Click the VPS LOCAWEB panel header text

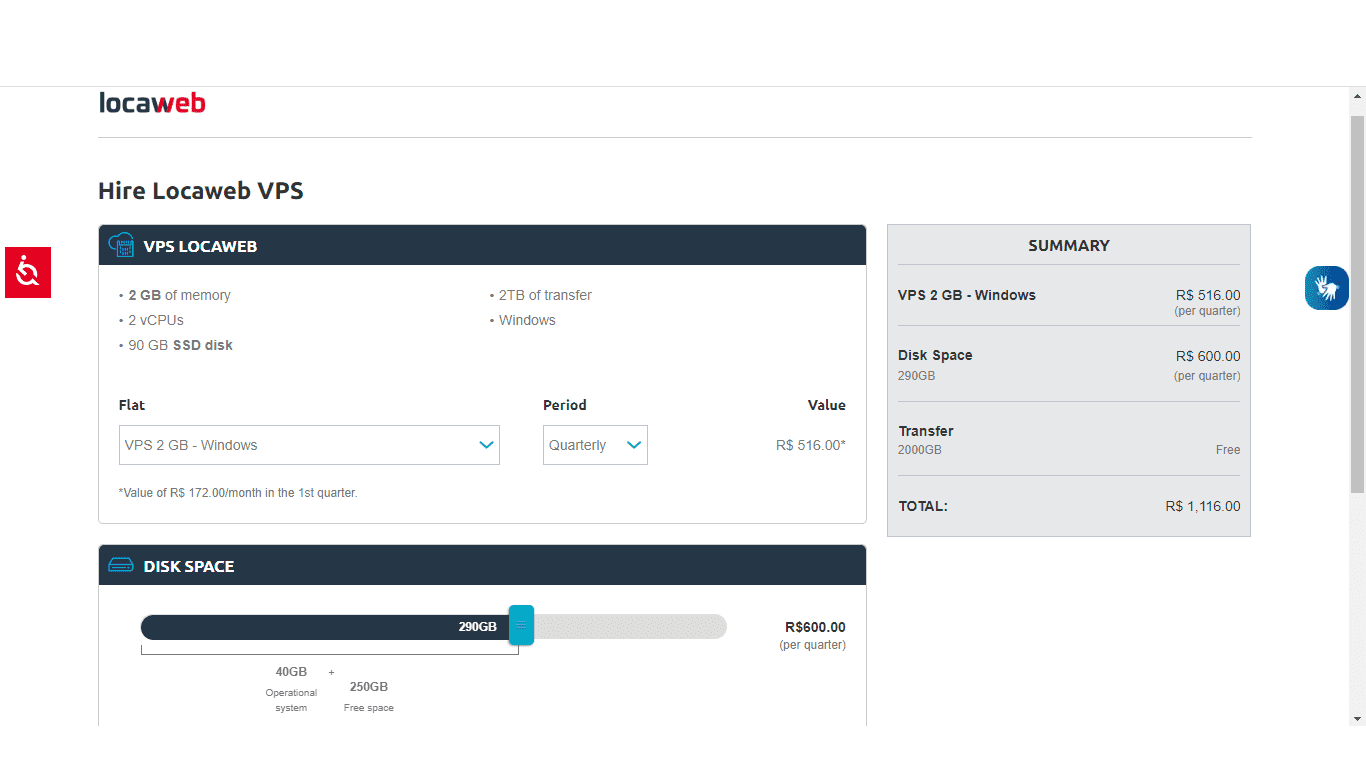coord(200,246)
